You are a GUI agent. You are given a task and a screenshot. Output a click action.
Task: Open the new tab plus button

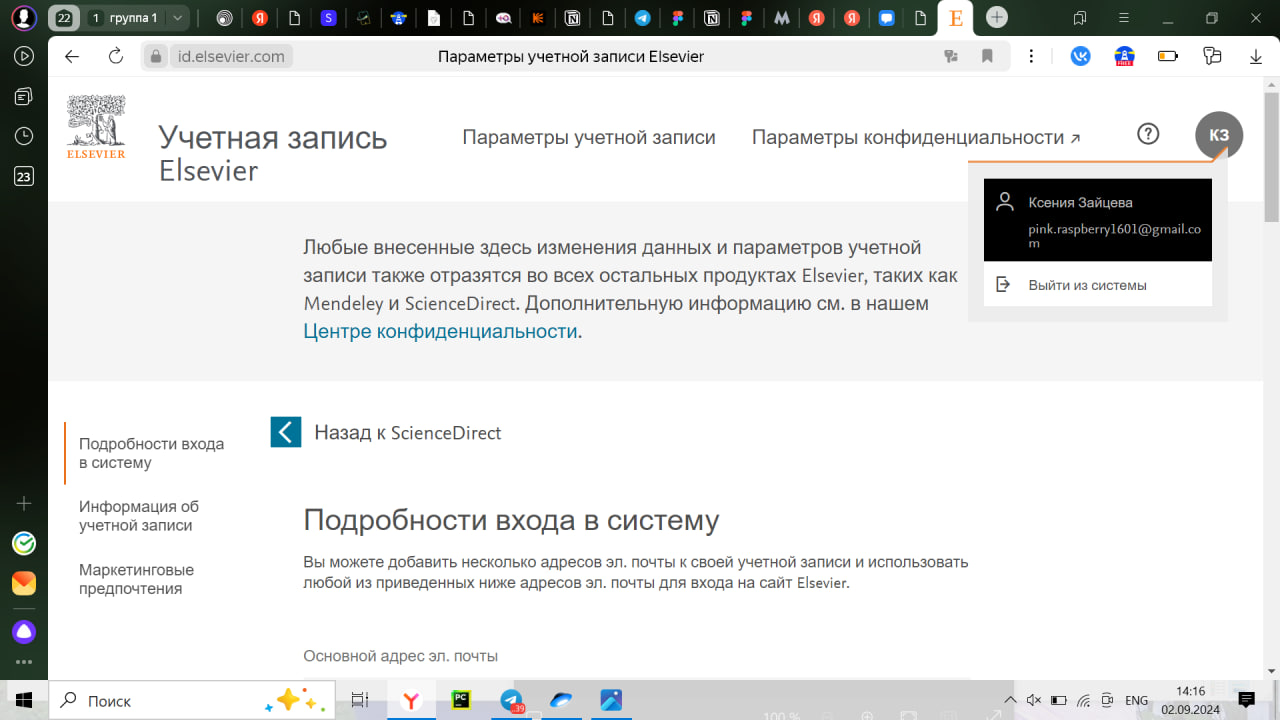coord(997,17)
